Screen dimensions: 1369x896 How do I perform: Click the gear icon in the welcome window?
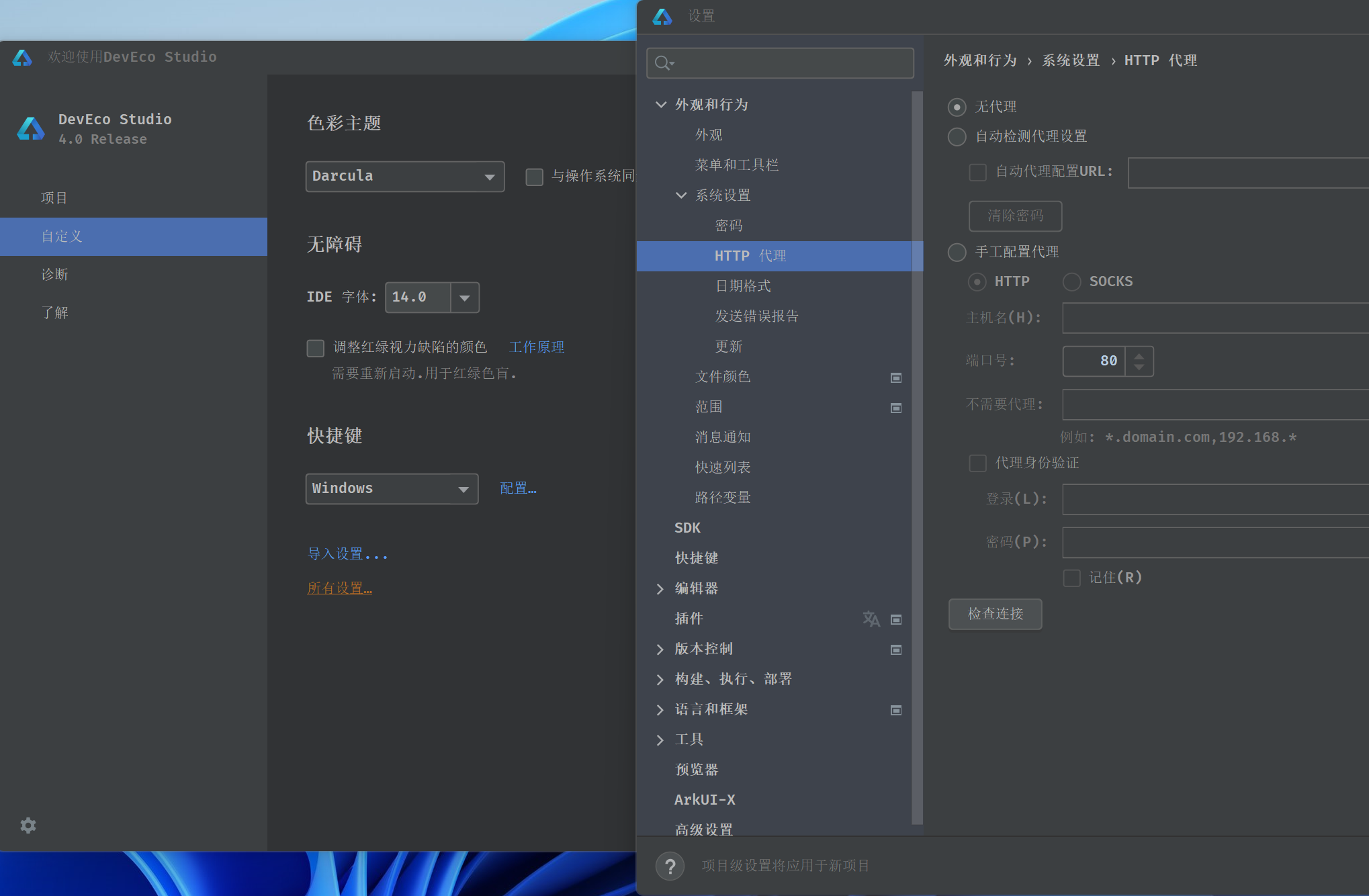coord(28,825)
